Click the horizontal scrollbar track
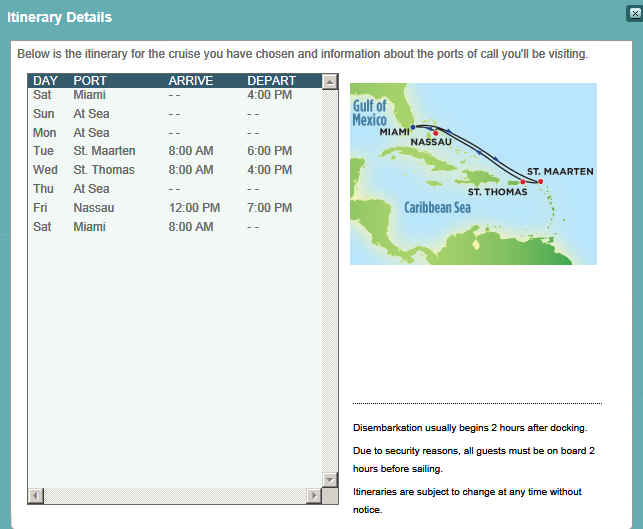This screenshot has width=643, height=529. [175, 496]
